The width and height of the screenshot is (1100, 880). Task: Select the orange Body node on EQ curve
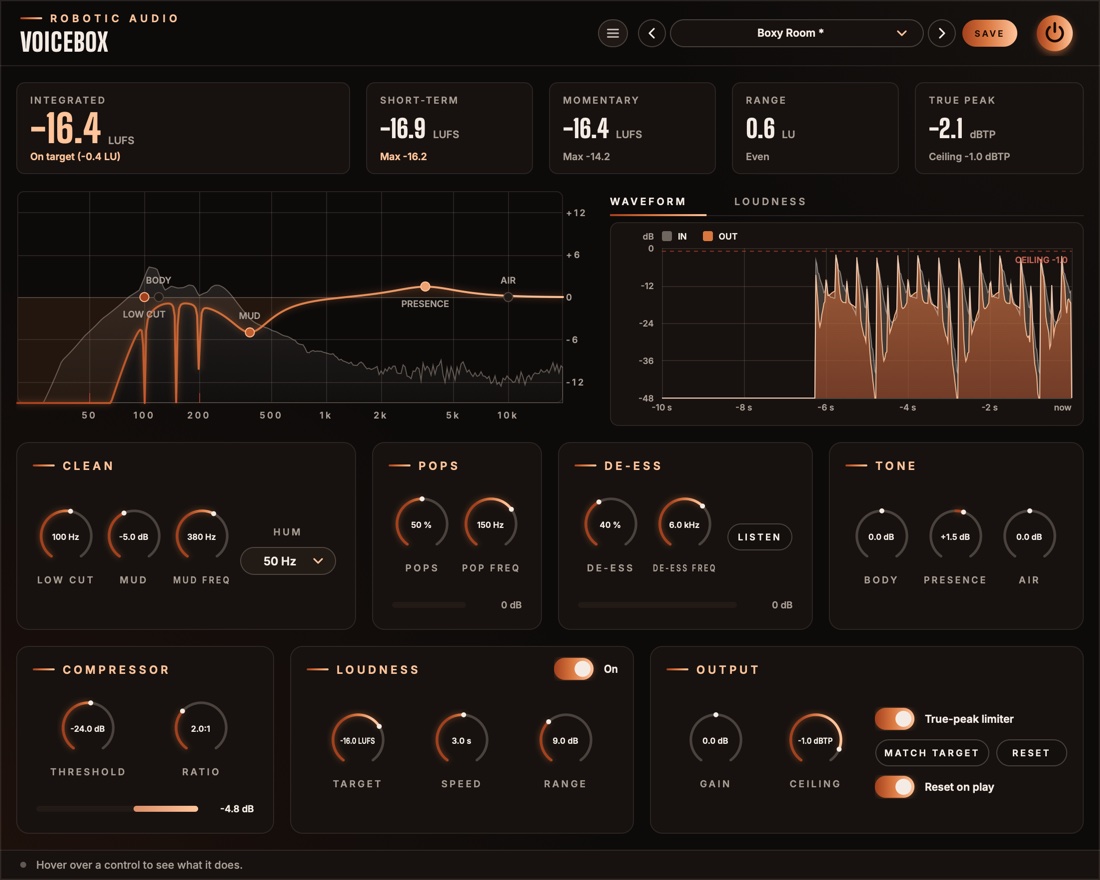(x=144, y=297)
